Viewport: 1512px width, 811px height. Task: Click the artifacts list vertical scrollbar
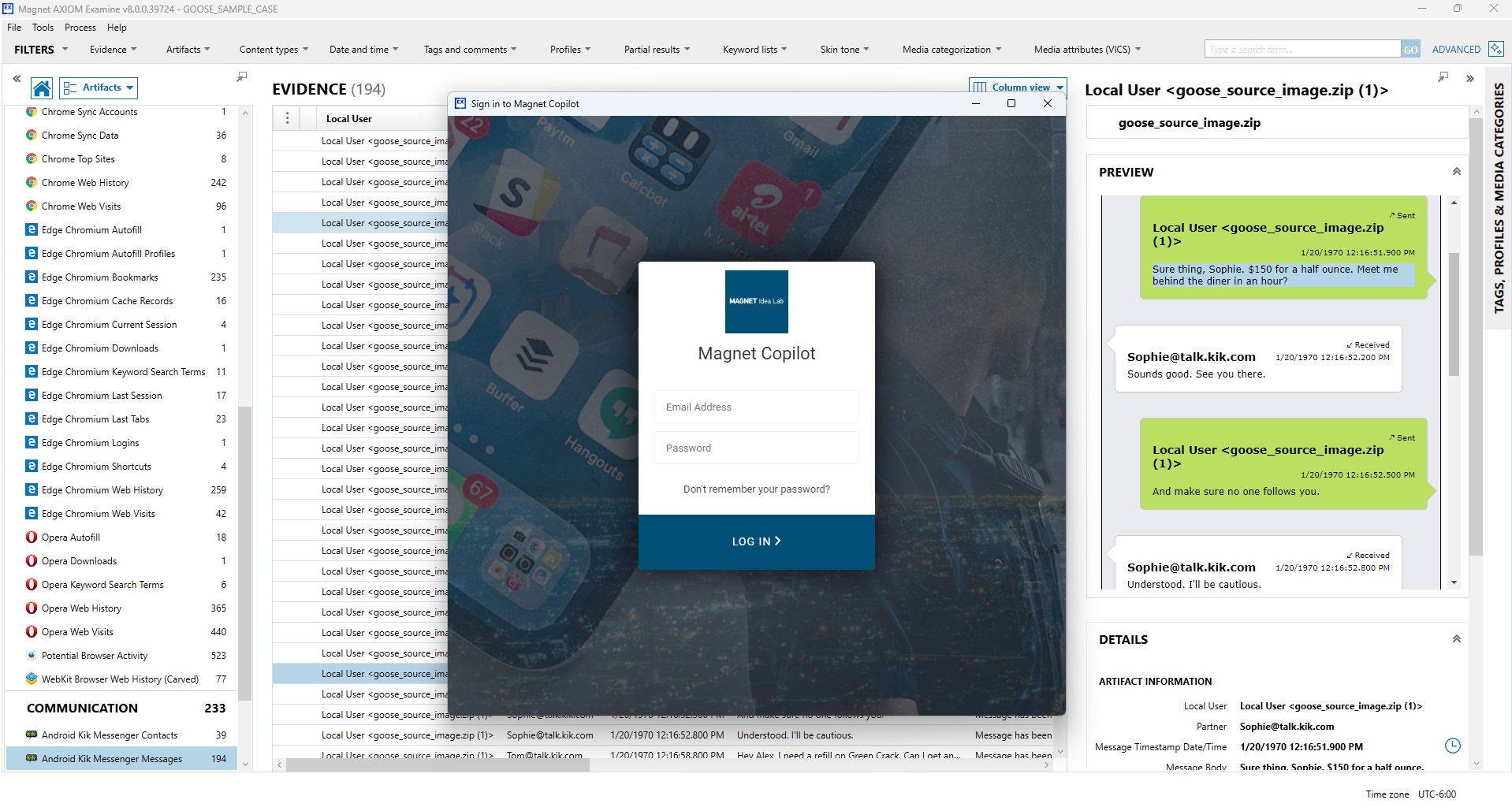tap(244, 552)
